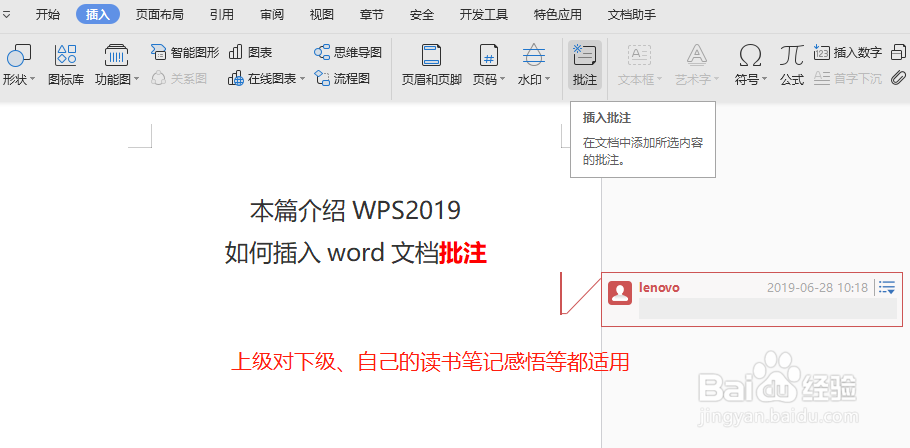Click the lenovo author name in comment
This screenshot has width=910, height=448.
pos(659,287)
